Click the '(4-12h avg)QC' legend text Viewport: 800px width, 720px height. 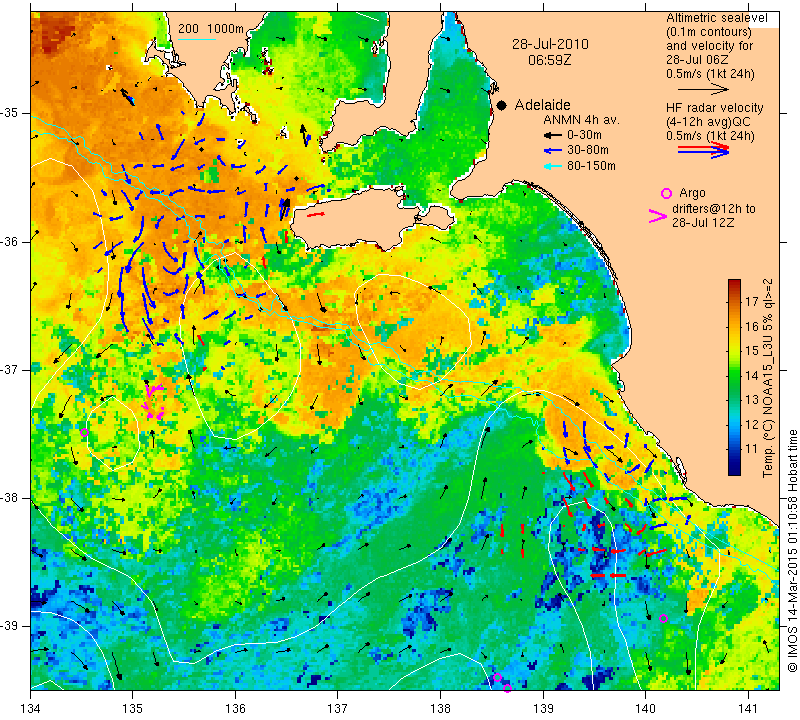707,122
